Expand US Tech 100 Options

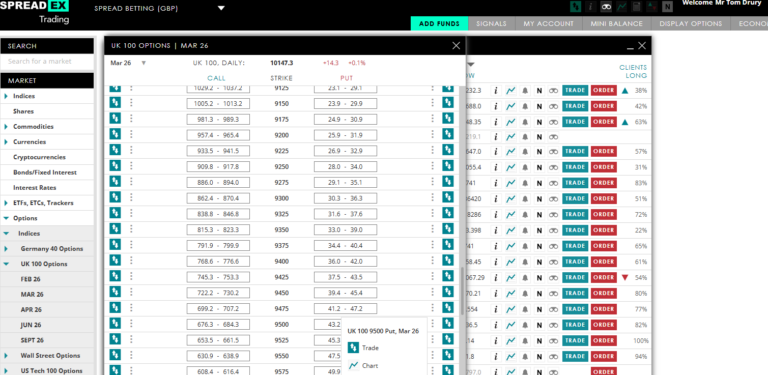click(x=6, y=371)
